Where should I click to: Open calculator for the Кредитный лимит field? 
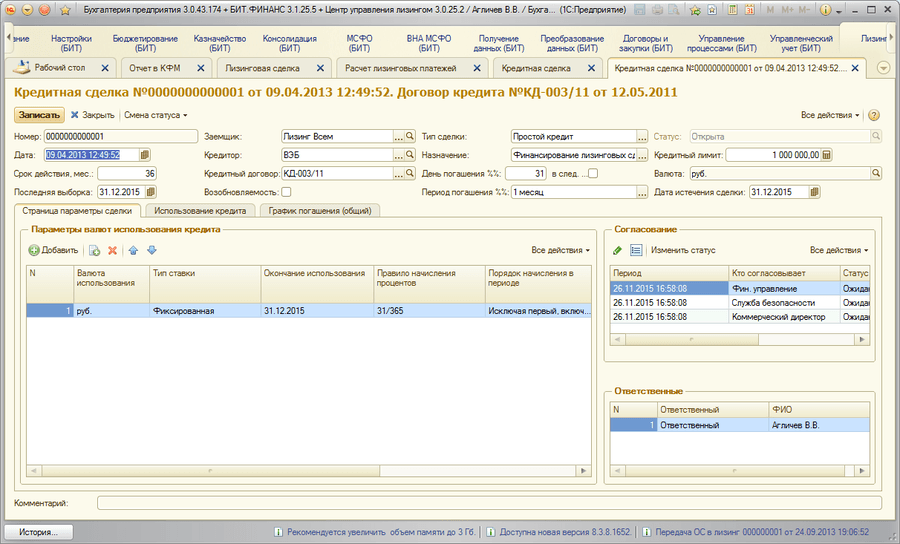827,155
